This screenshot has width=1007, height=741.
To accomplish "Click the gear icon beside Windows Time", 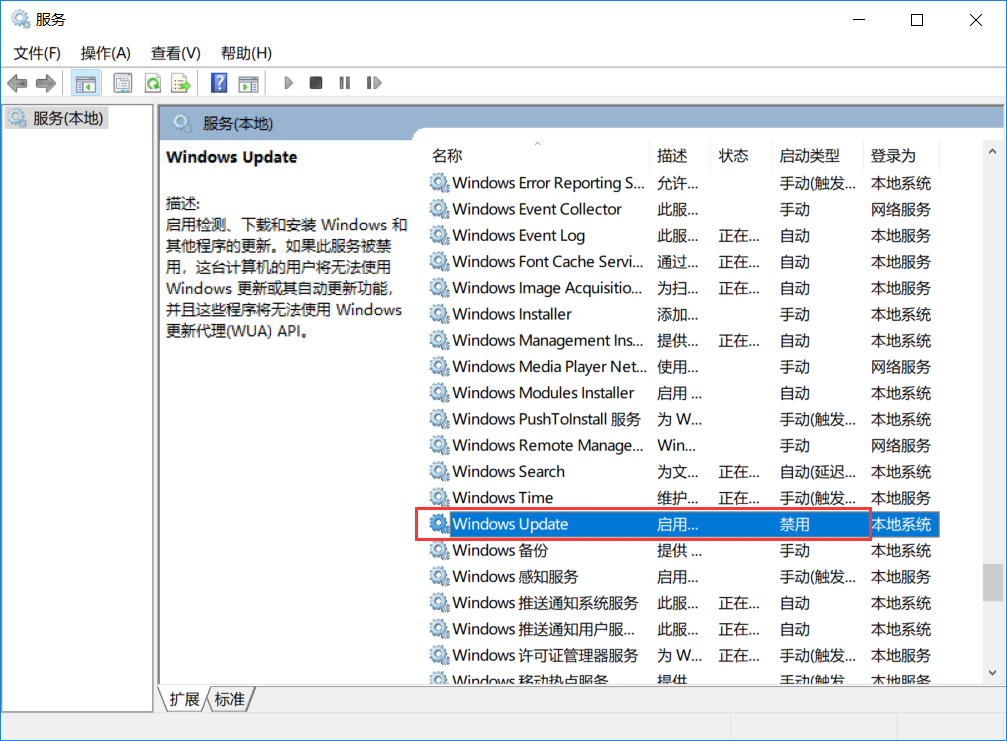I will (x=439, y=498).
